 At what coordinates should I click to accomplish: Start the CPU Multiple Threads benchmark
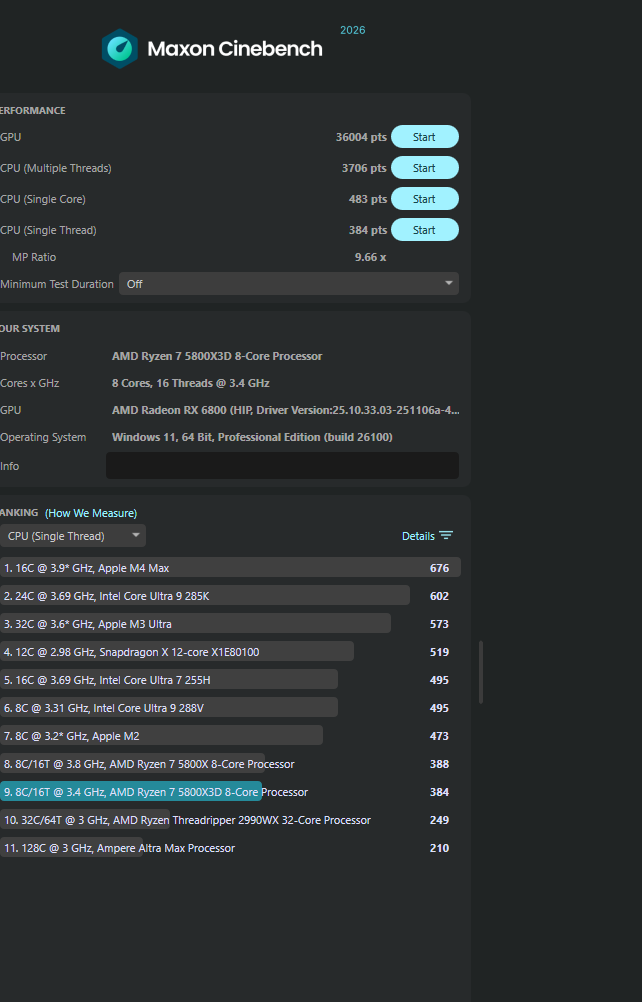click(424, 168)
